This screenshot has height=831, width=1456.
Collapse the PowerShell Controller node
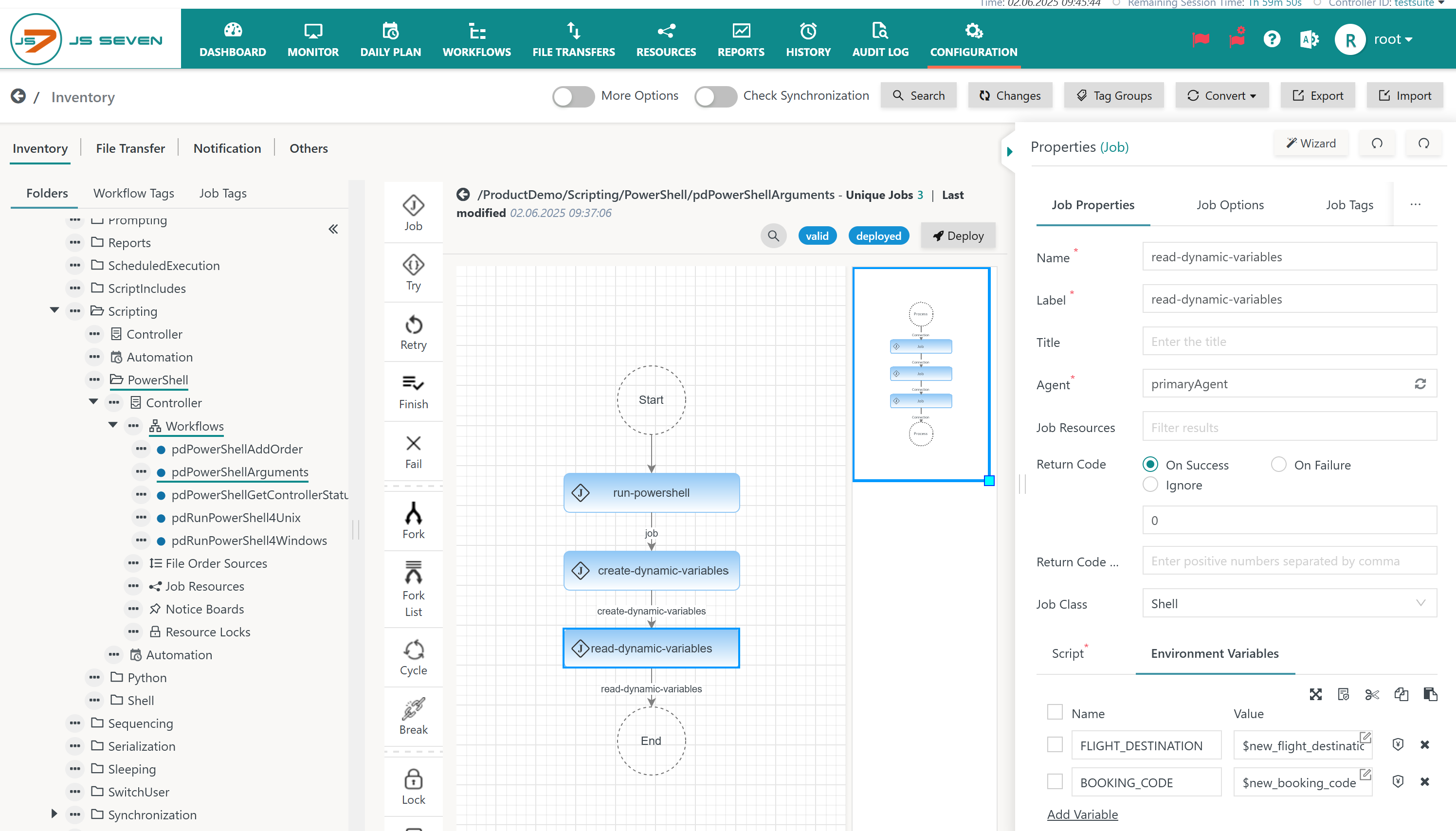[x=93, y=401]
